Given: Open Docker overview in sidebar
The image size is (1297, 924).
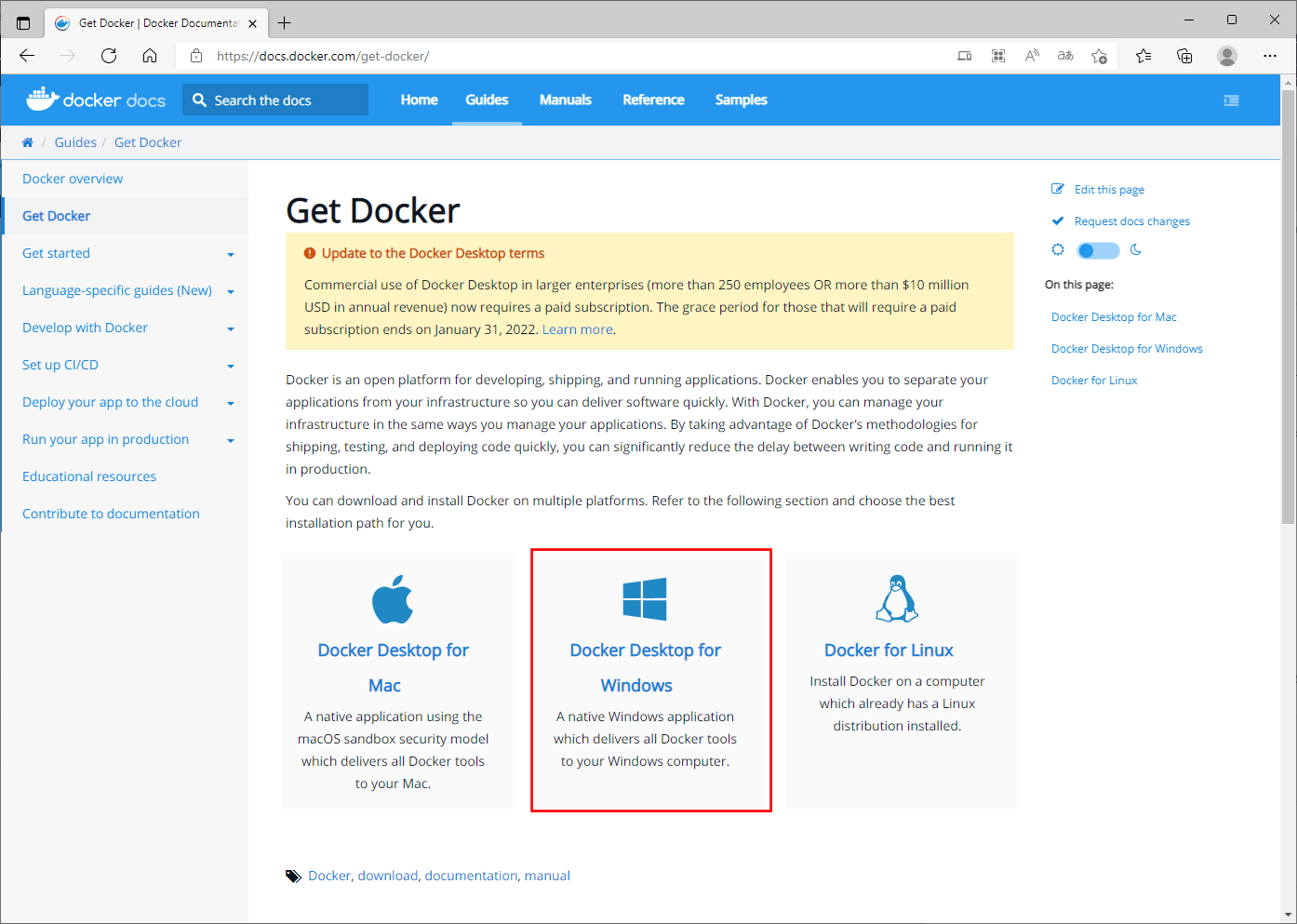Looking at the screenshot, I should click(x=73, y=179).
